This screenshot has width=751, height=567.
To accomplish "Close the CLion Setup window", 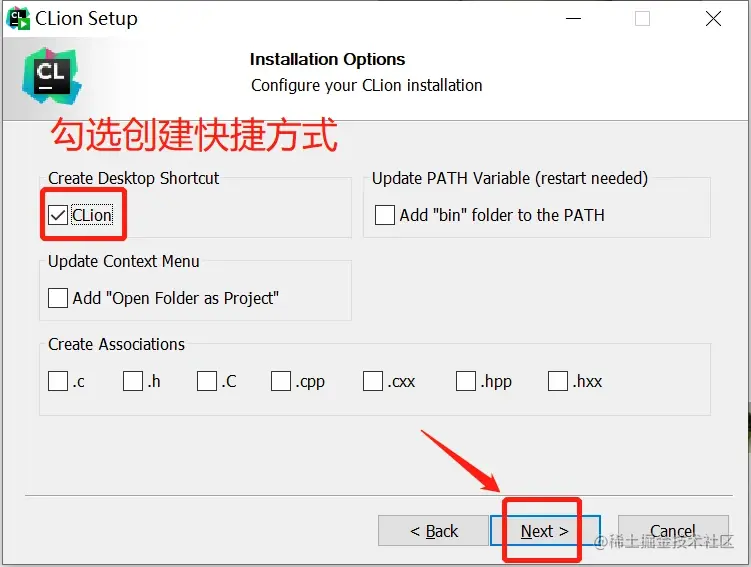I will pyautogui.click(x=713, y=19).
